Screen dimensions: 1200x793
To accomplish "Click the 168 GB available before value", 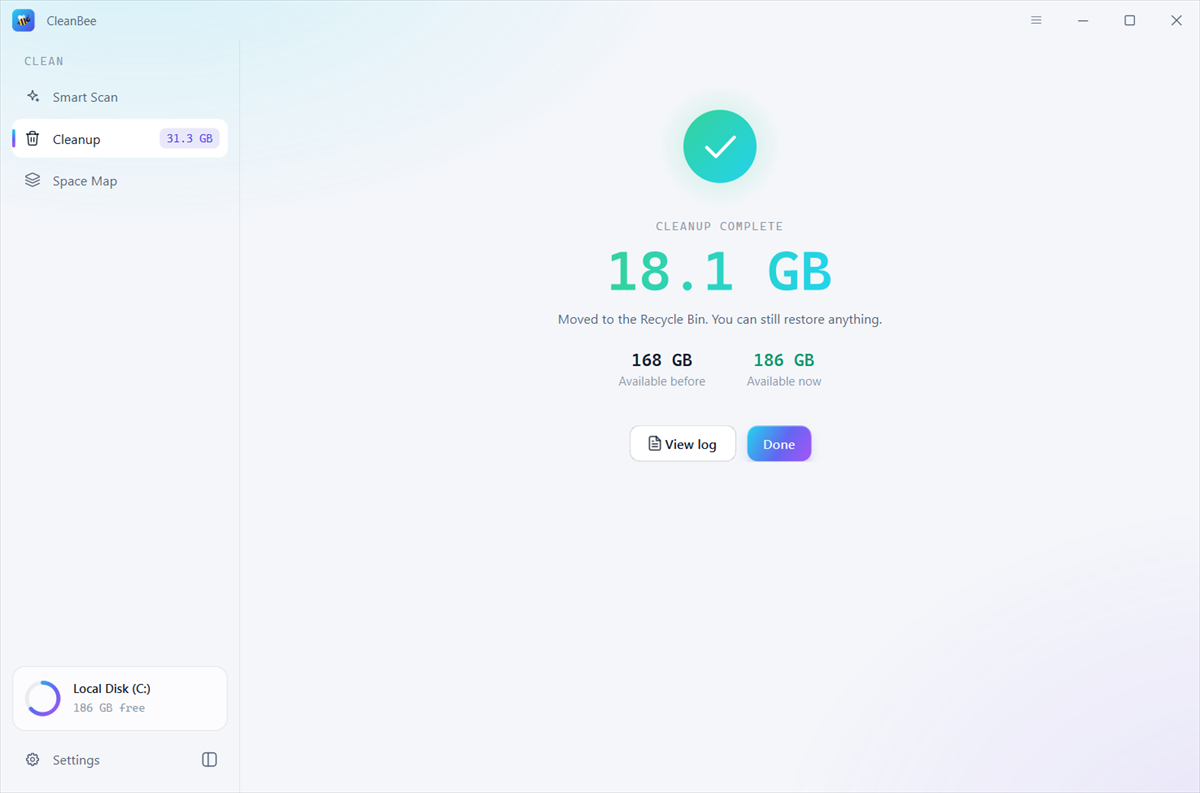I will [662, 360].
